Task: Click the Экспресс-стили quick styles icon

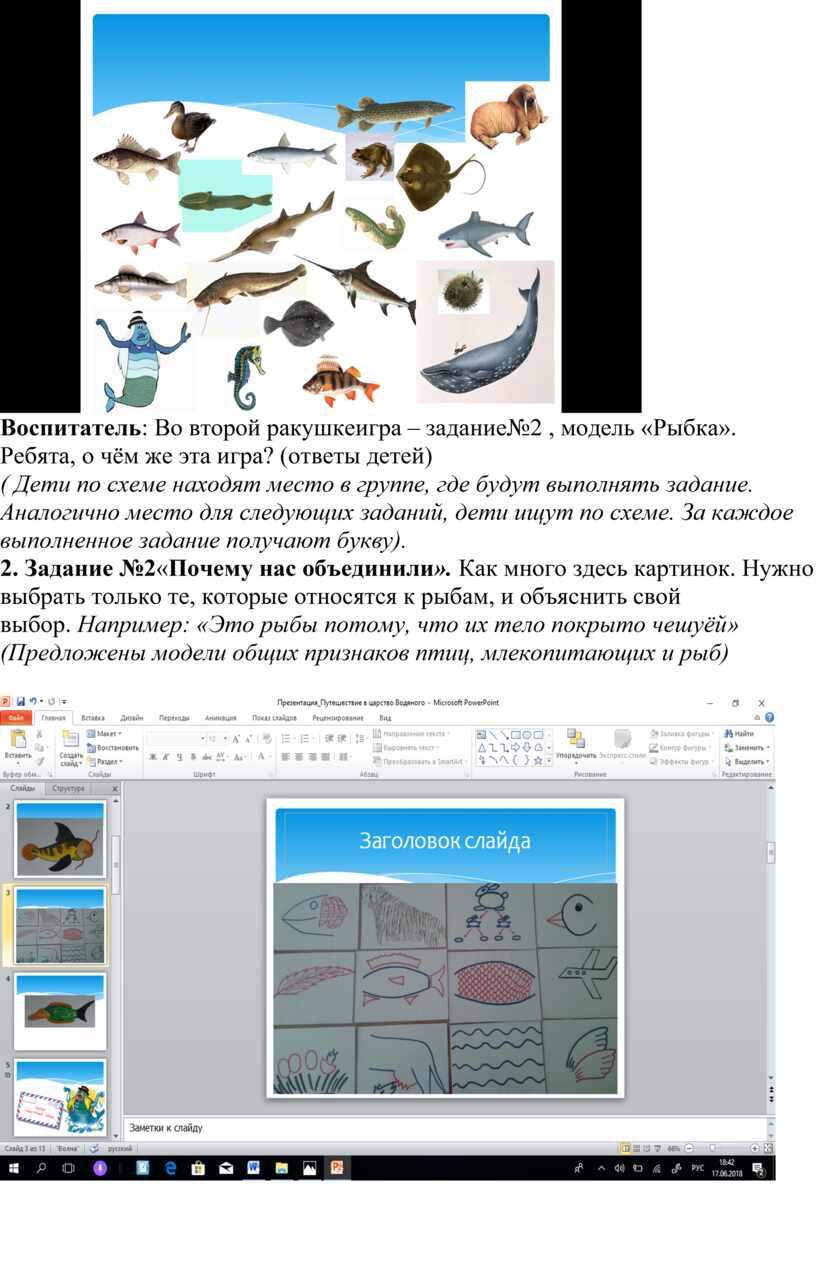Action: click(x=622, y=738)
